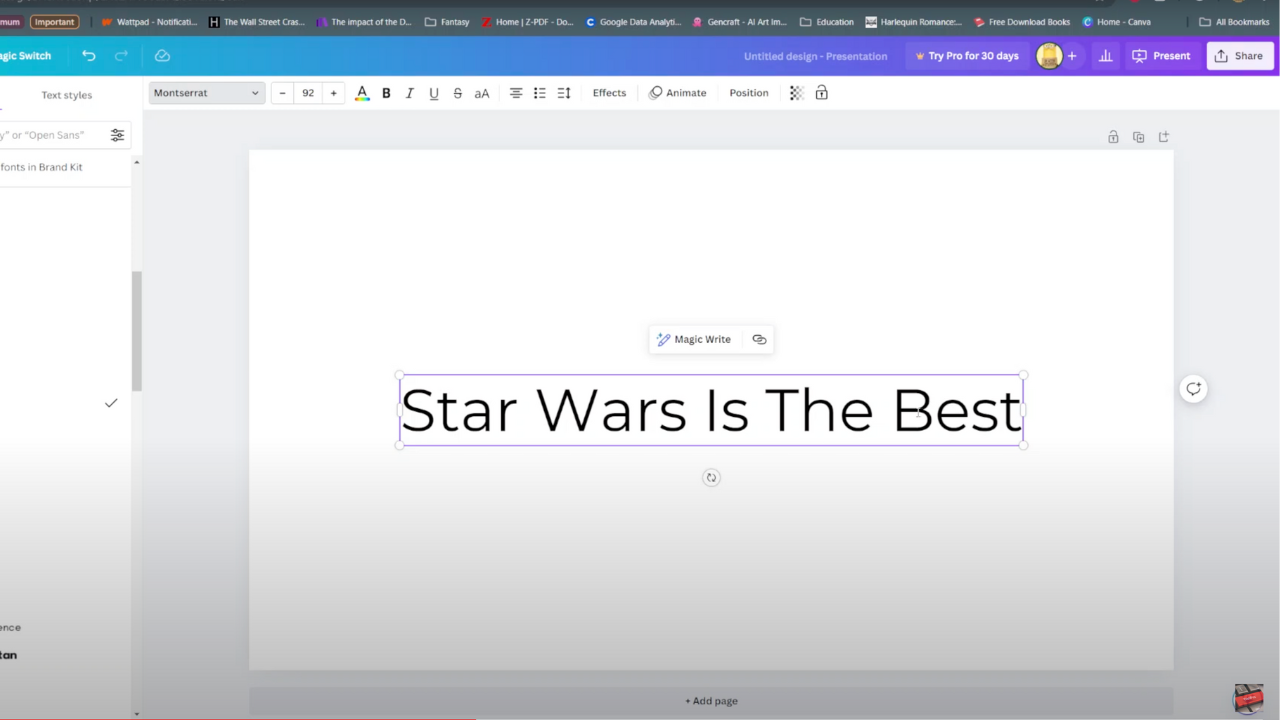Open the Montserrat font dropdown
Image resolution: width=1280 pixels, height=720 pixels.
[x=206, y=93]
